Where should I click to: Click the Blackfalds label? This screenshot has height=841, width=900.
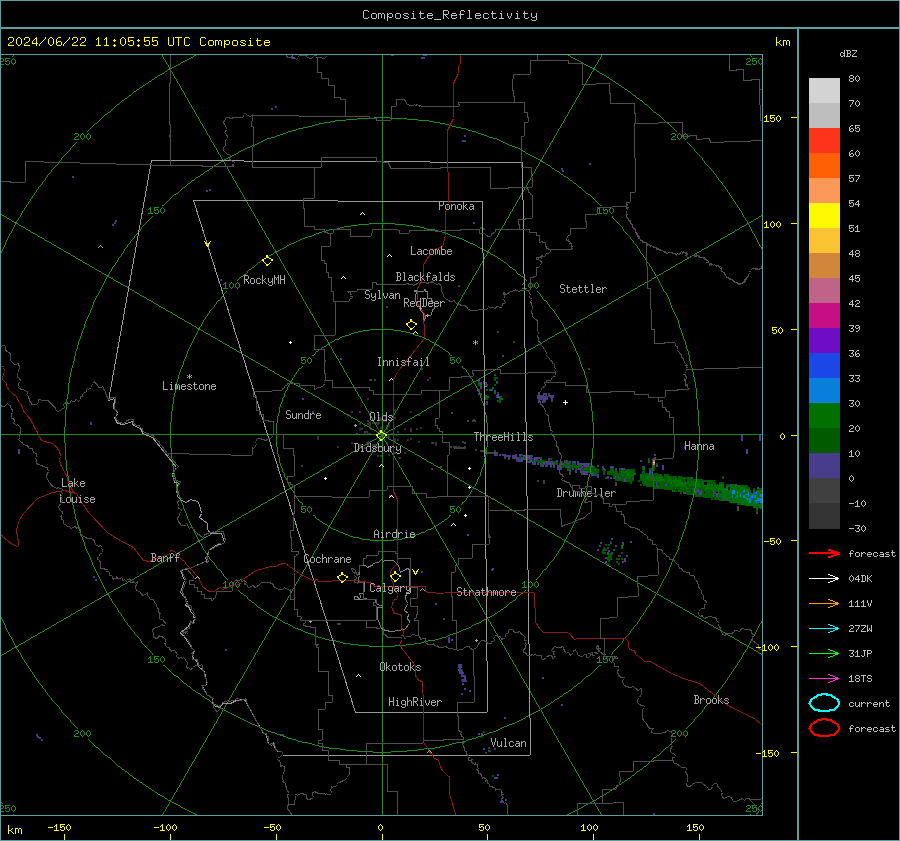coord(425,277)
